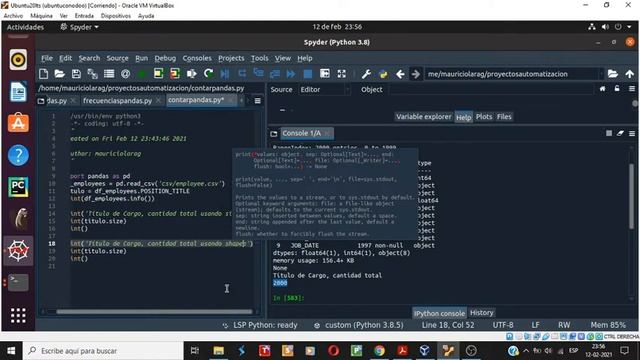Go to Help pane home icon
Screen dimensions: 640x360
602,89
